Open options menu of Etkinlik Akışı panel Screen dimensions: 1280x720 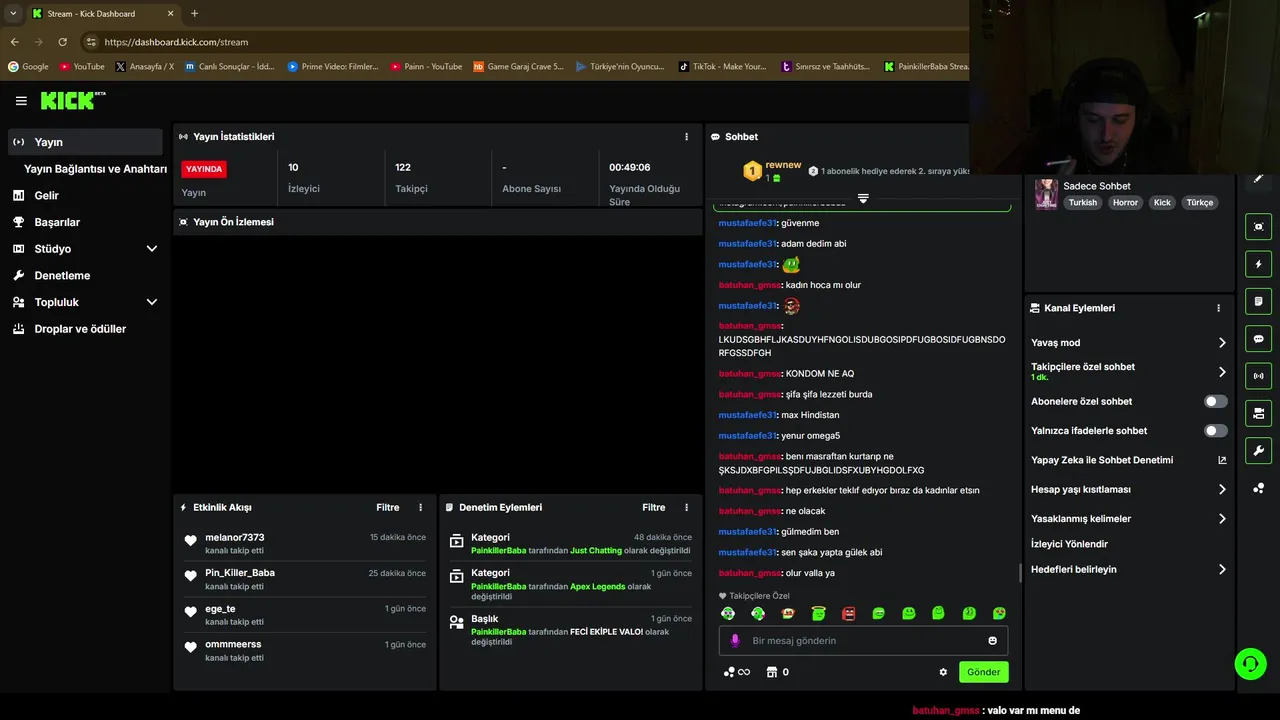pyautogui.click(x=420, y=508)
